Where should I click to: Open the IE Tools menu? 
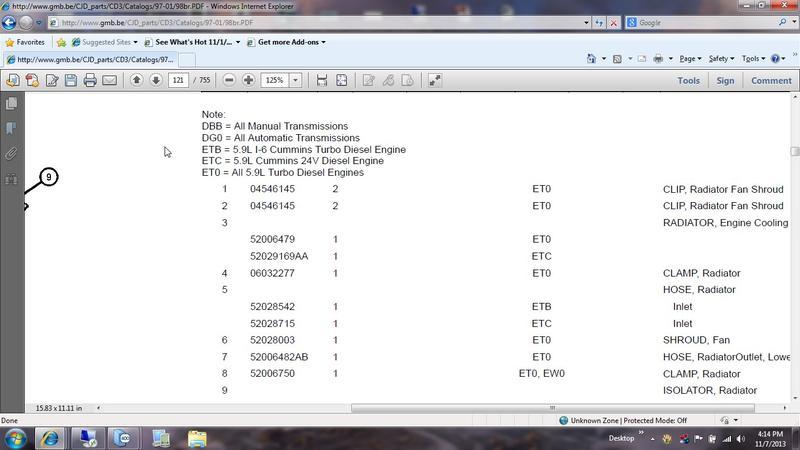(x=754, y=59)
